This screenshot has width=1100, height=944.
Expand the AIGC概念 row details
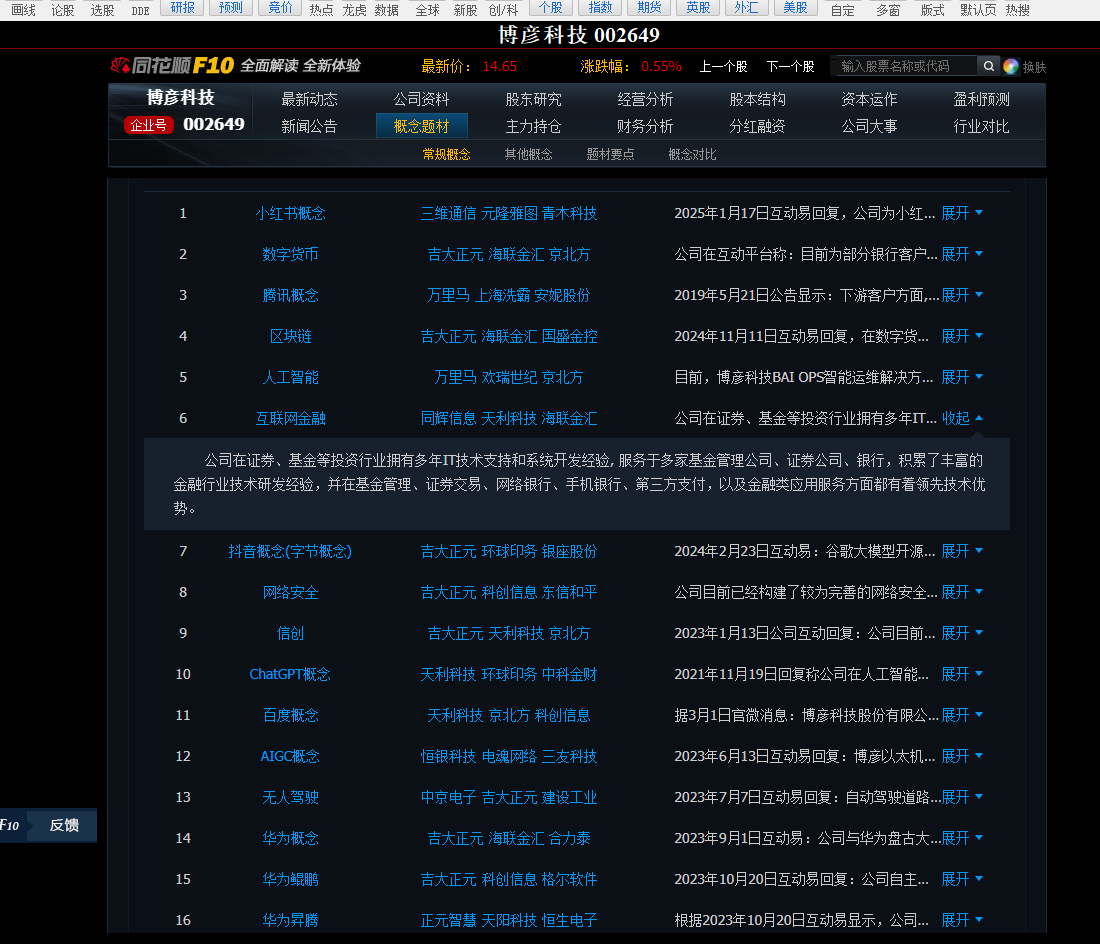pos(962,756)
